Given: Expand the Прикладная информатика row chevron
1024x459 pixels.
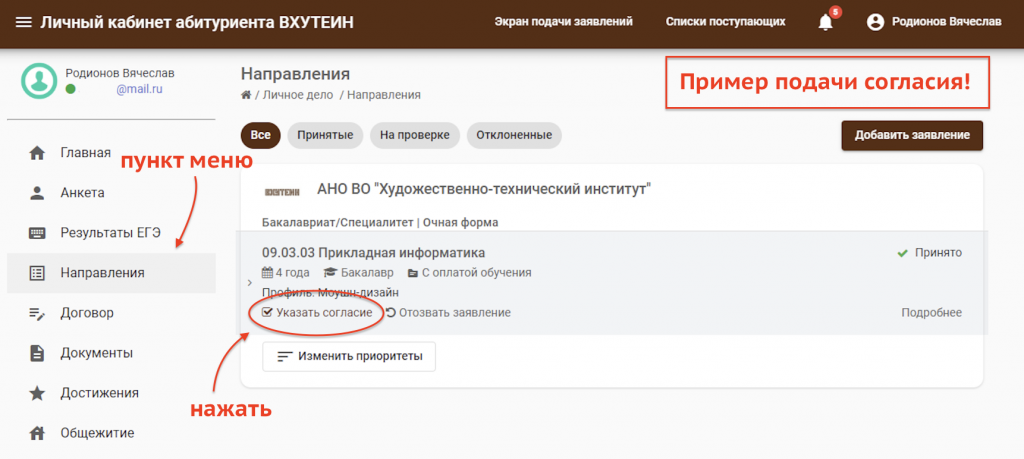Looking at the screenshot, I should pos(250,283).
